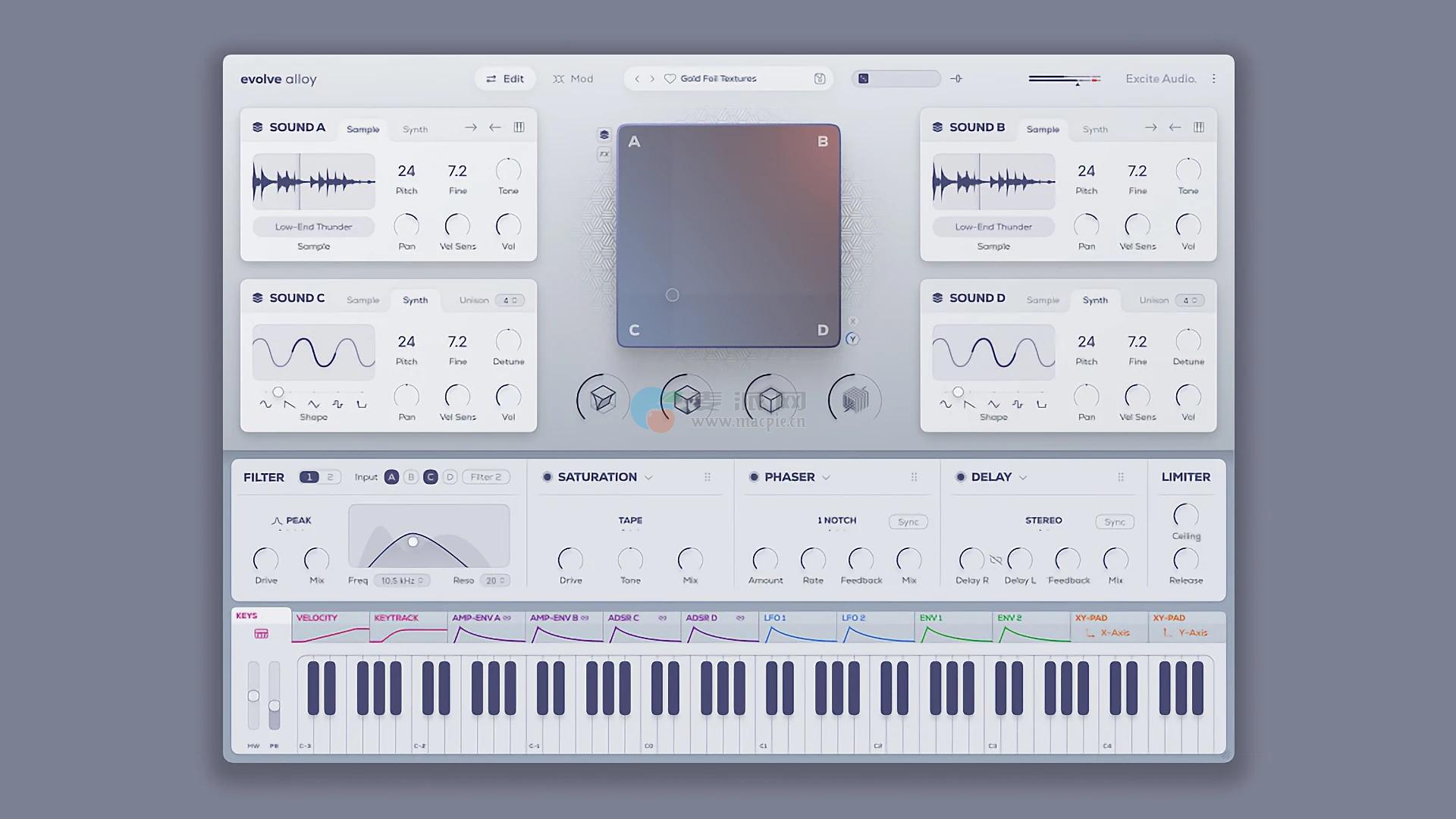Open the Delay type dropdown chevron
1456x819 pixels.
[1023, 478]
